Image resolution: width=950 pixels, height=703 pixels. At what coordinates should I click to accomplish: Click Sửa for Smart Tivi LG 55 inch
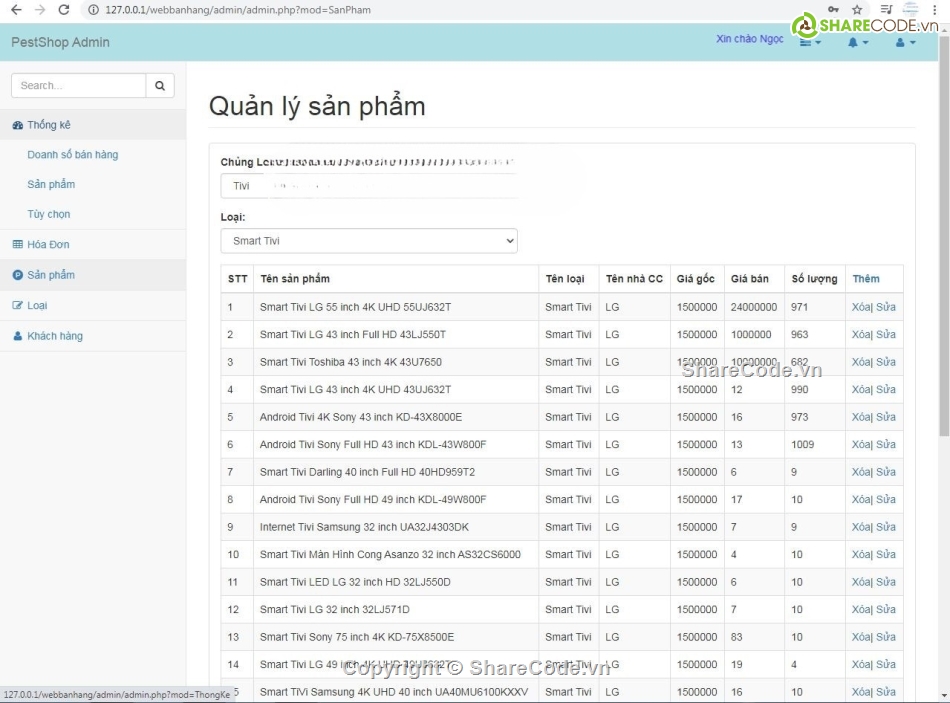point(886,307)
